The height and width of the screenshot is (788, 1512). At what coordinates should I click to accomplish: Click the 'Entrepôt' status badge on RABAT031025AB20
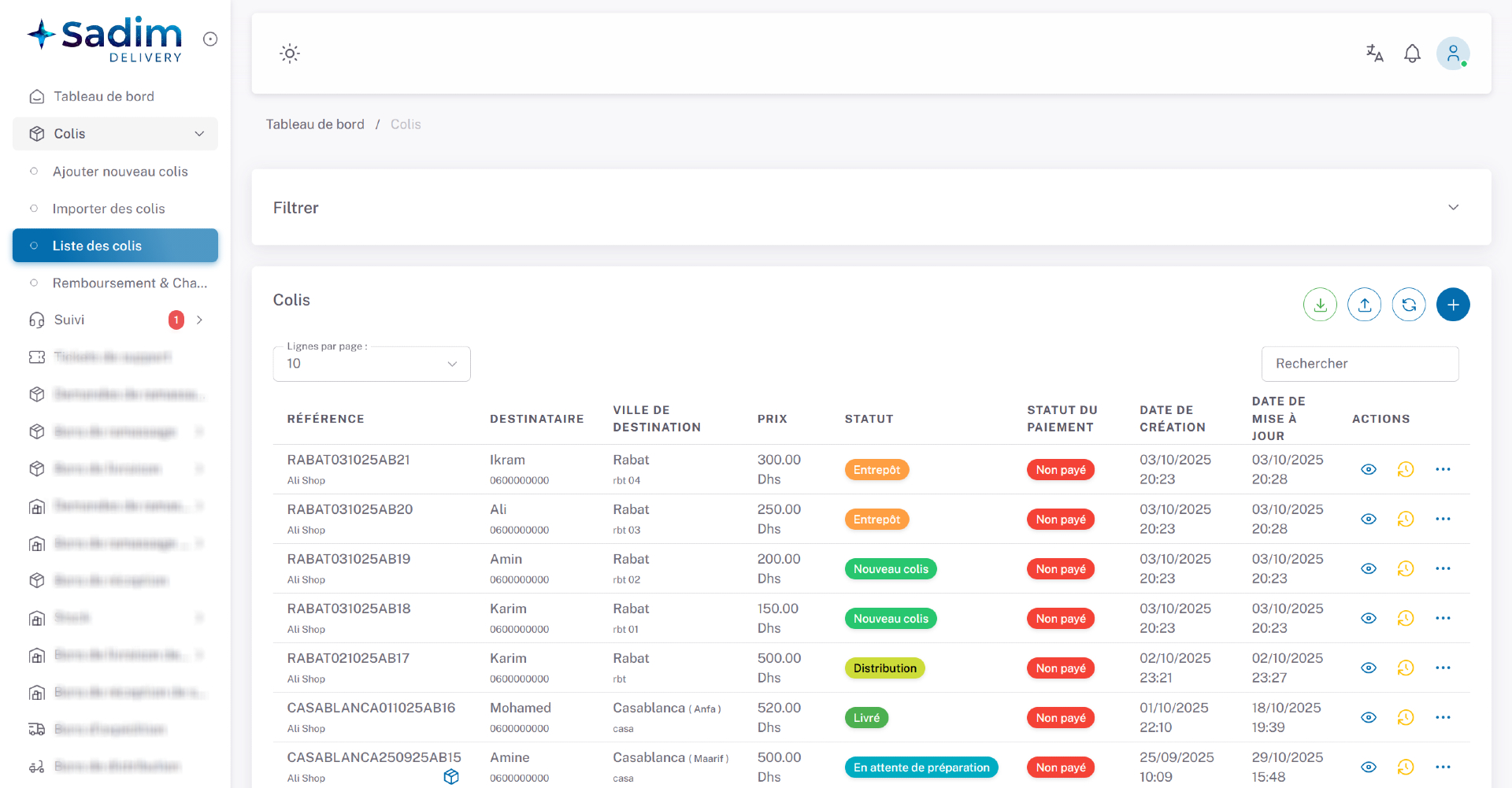[876, 519]
